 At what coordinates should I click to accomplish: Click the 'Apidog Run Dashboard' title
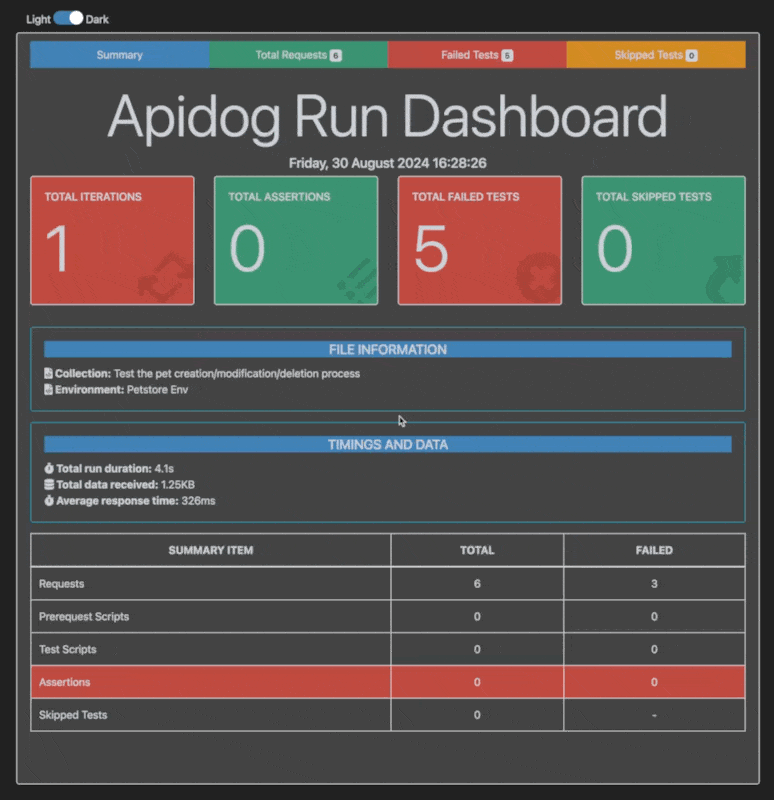point(388,117)
